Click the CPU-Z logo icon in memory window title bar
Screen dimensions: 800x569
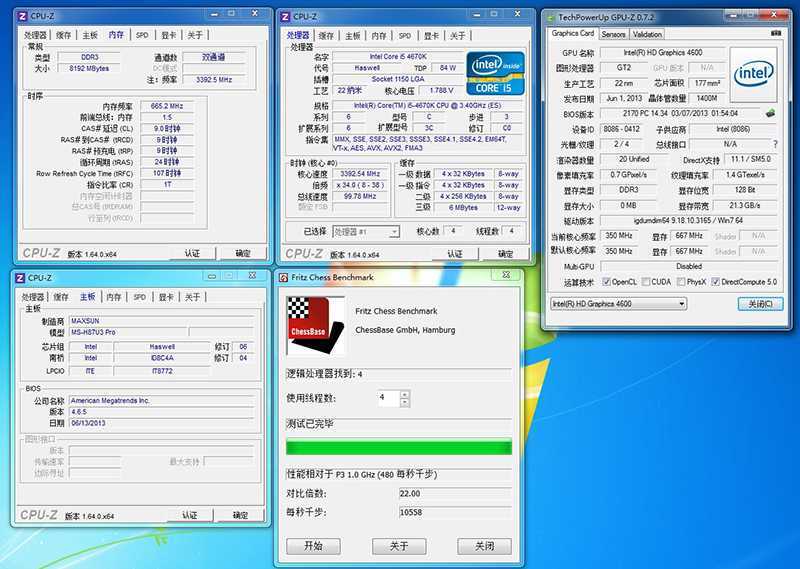coord(22,16)
